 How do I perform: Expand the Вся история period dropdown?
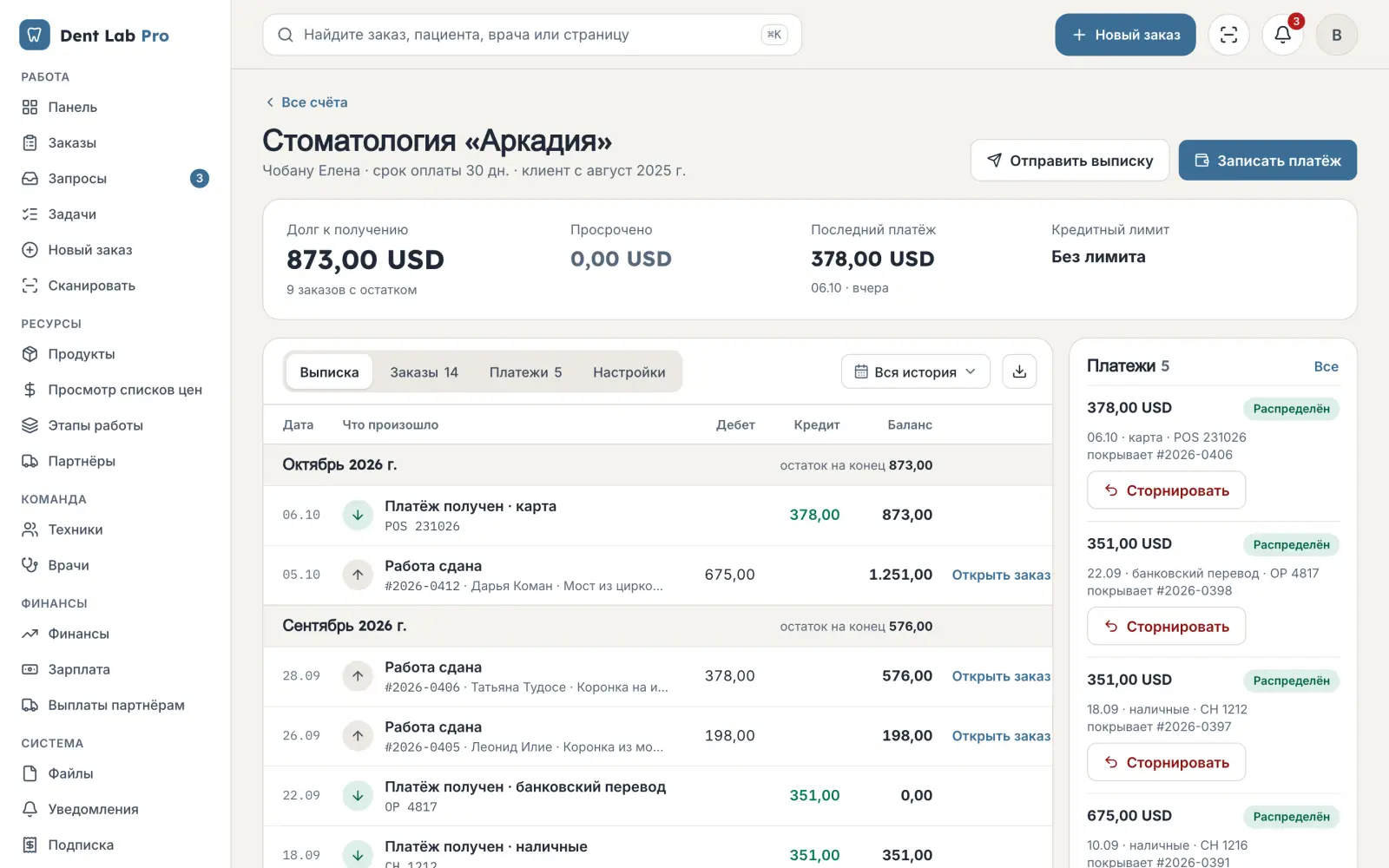coord(915,372)
